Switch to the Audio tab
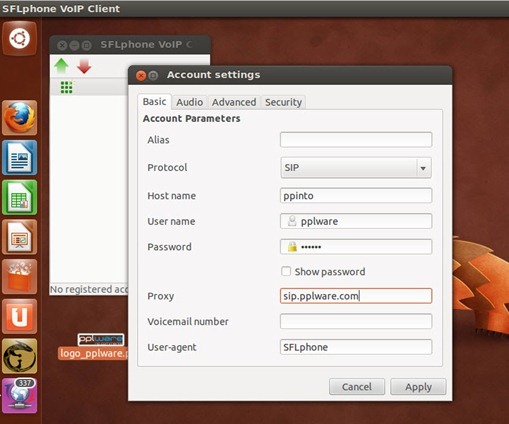 [x=189, y=102]
